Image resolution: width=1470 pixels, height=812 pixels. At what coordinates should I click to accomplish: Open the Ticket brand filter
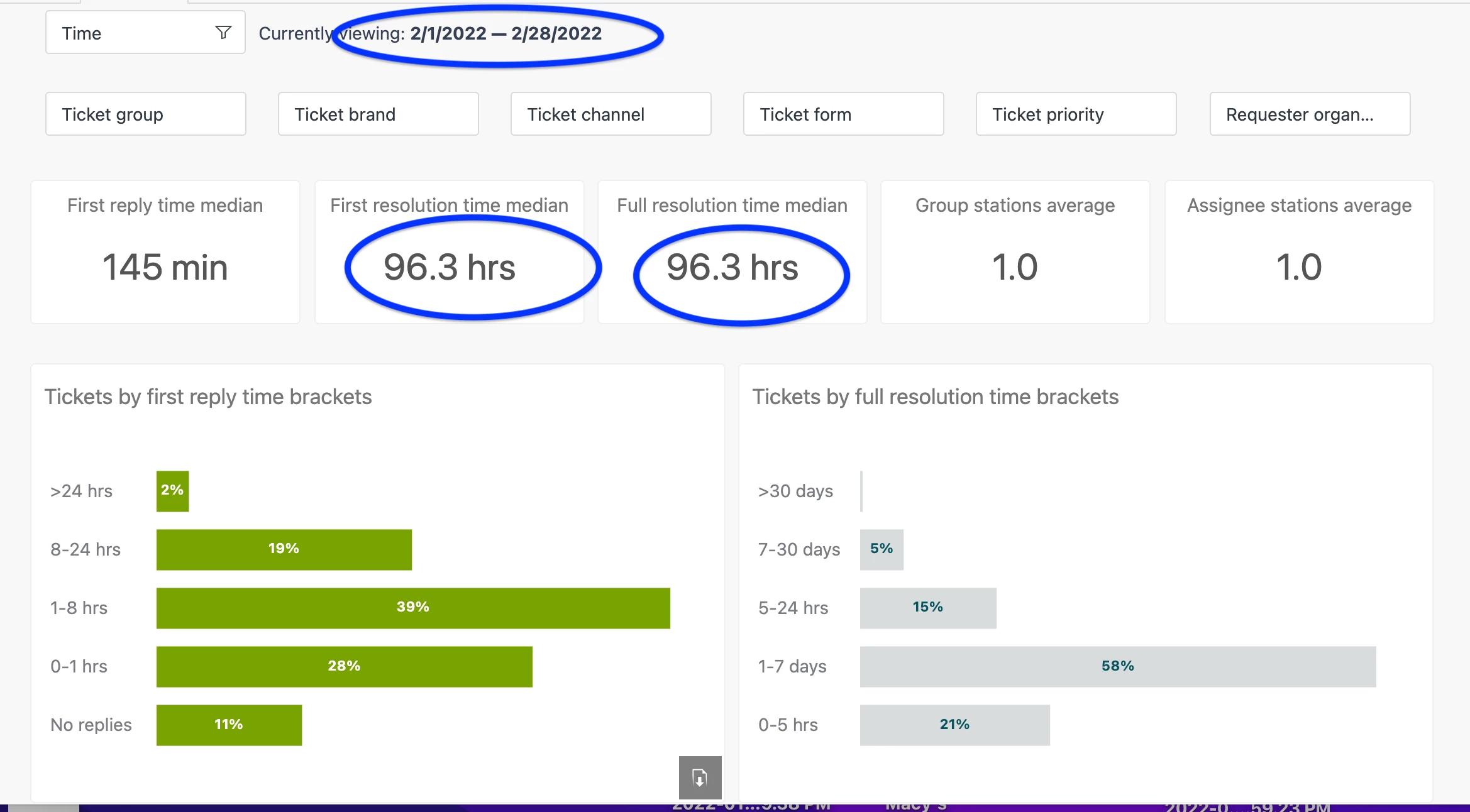378,114
